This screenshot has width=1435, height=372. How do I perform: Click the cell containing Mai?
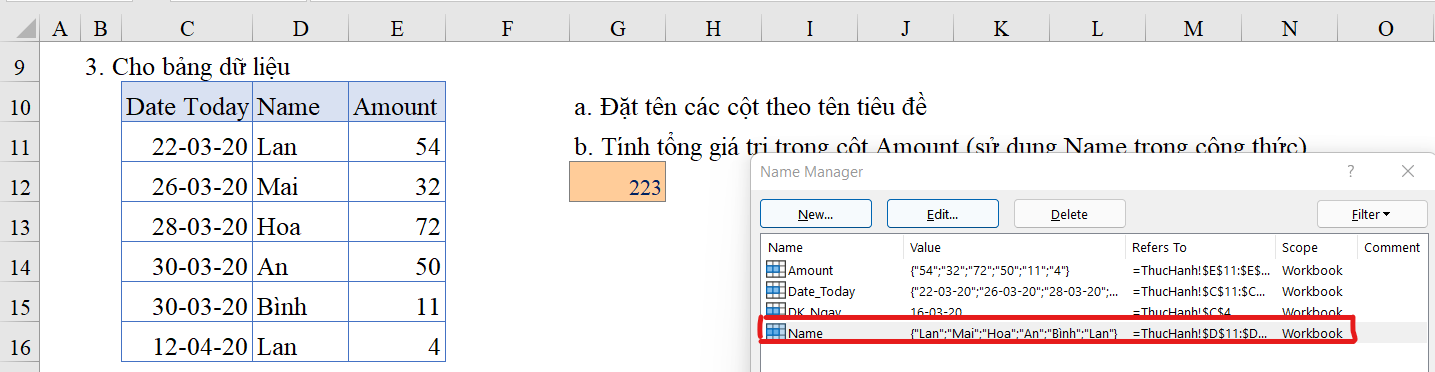pos(300,186)
